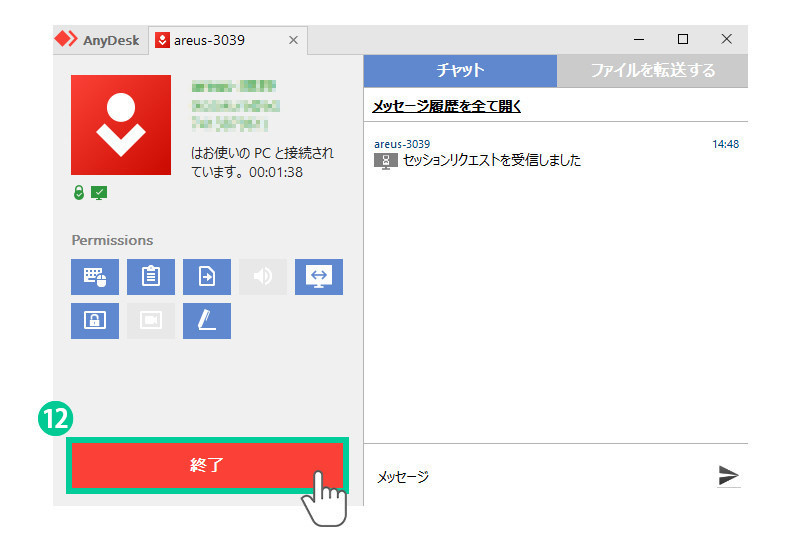
Task: Toggle keyboard and mouse control permission
Action: pos(95,277)
